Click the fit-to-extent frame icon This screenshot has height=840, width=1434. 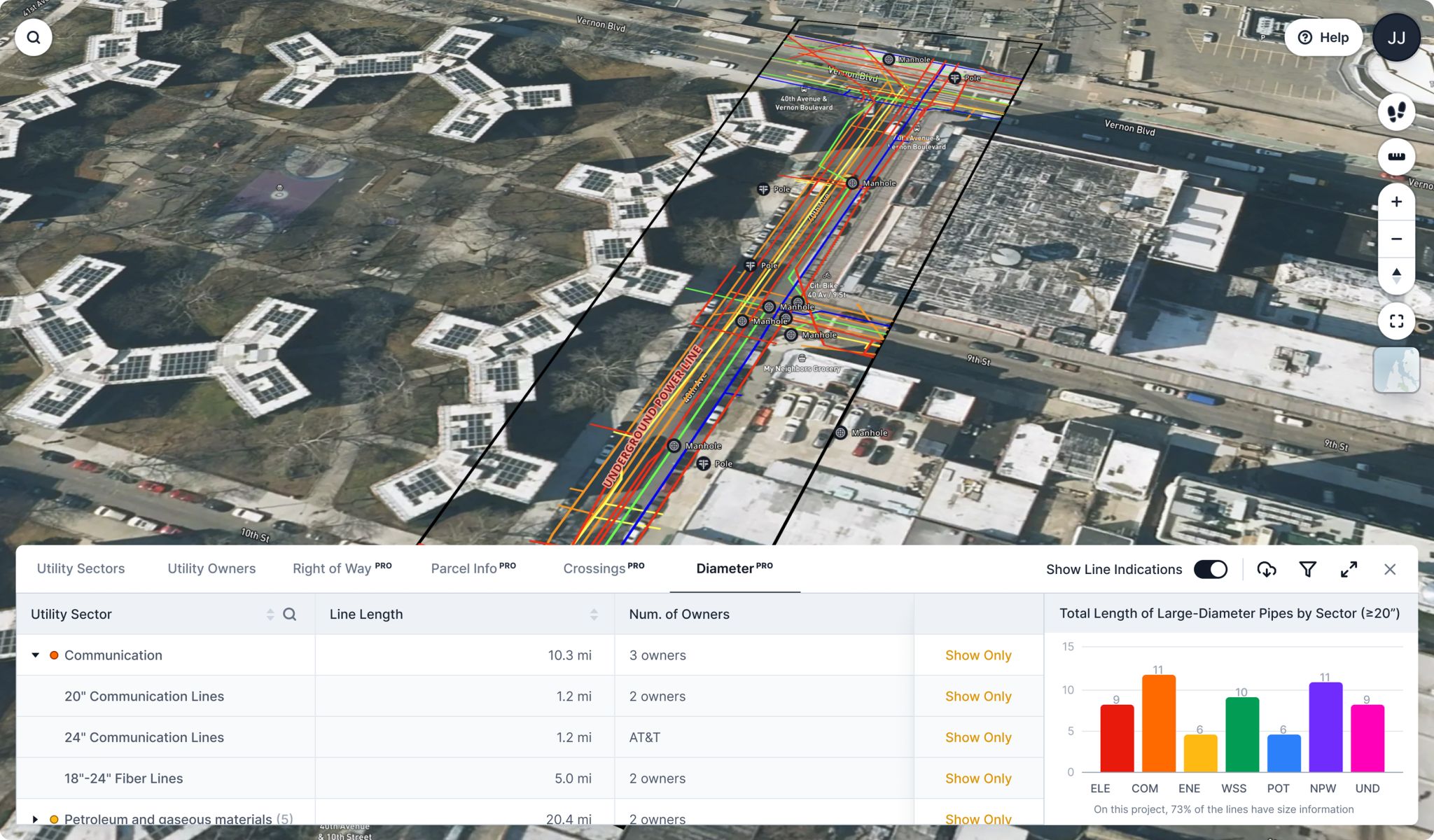pos(1396,321)
